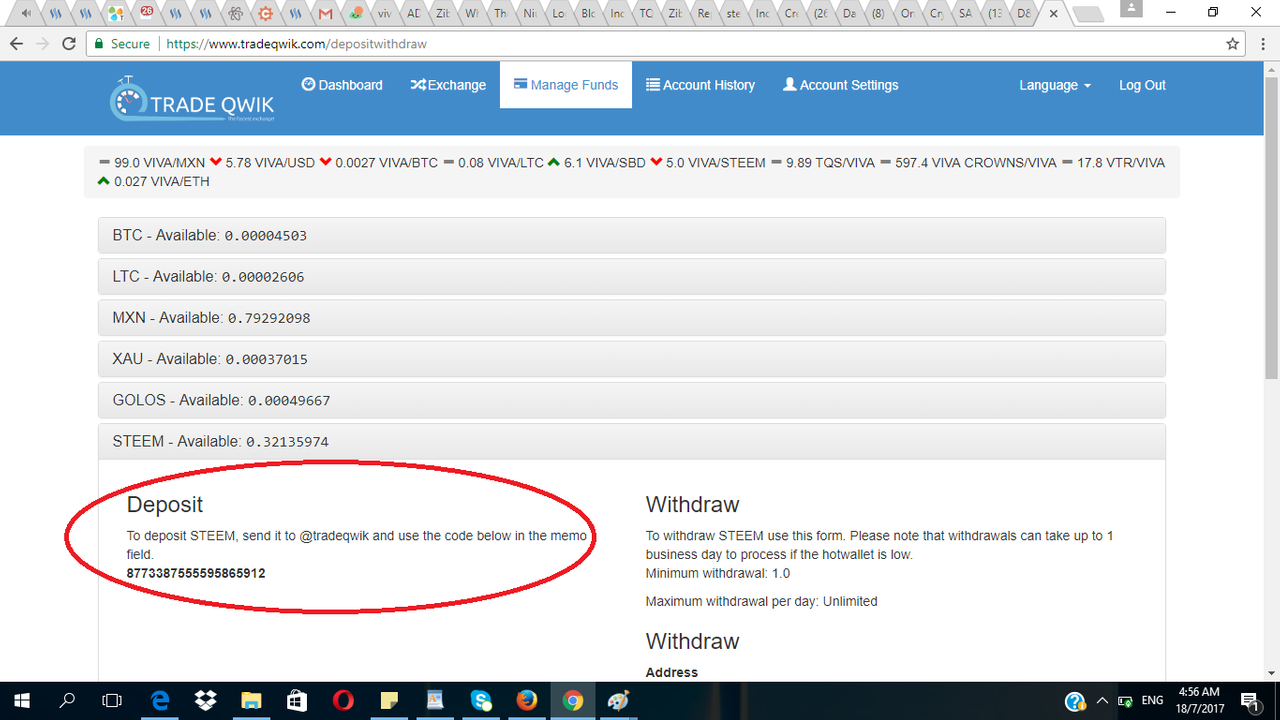Open File Explorer from the taskbar
Screen dimensions: 1280x720
(x=251, y=701)
